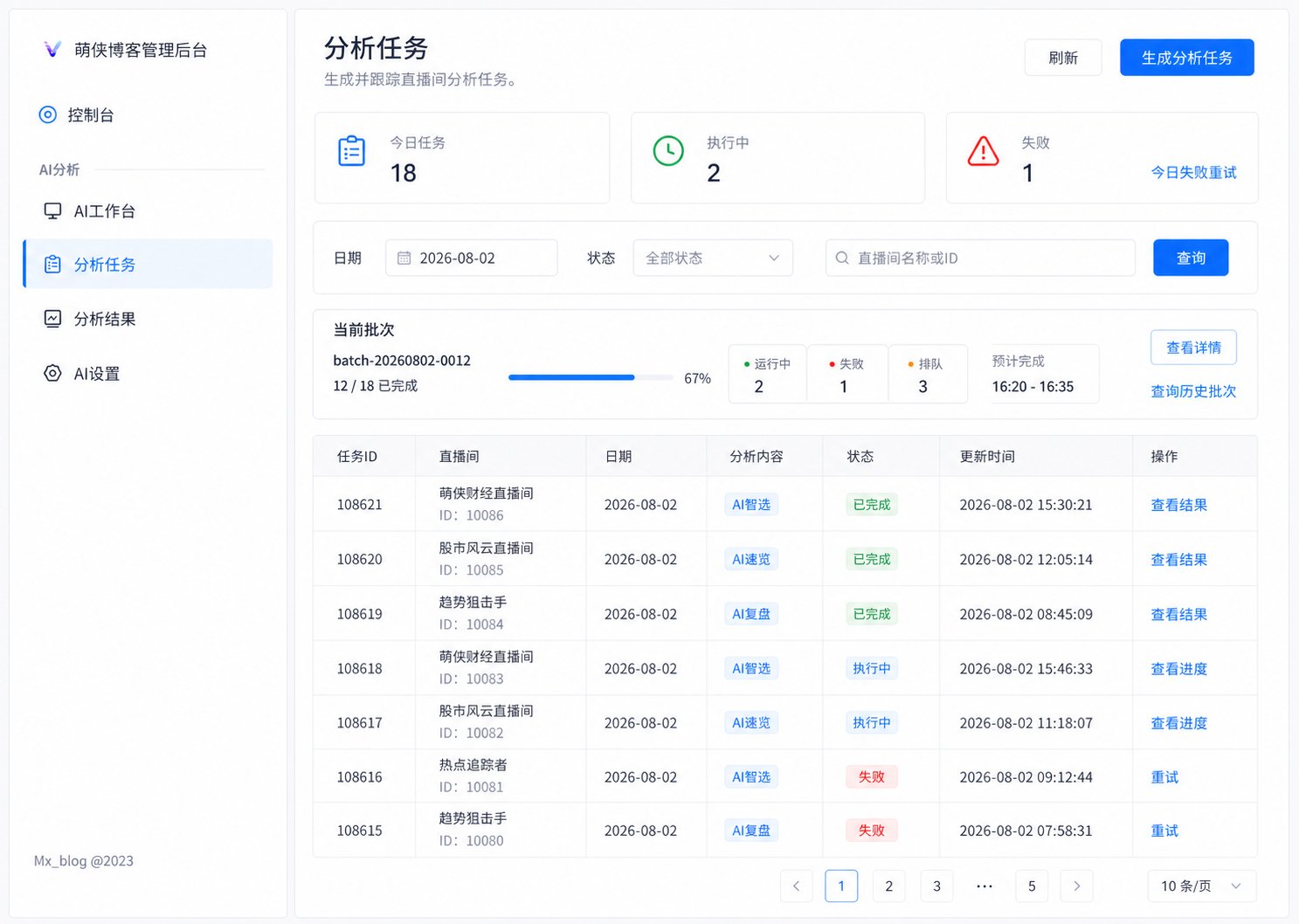Click the calendar icon in date field
1299x924 pixels.
tap(404, 258)
